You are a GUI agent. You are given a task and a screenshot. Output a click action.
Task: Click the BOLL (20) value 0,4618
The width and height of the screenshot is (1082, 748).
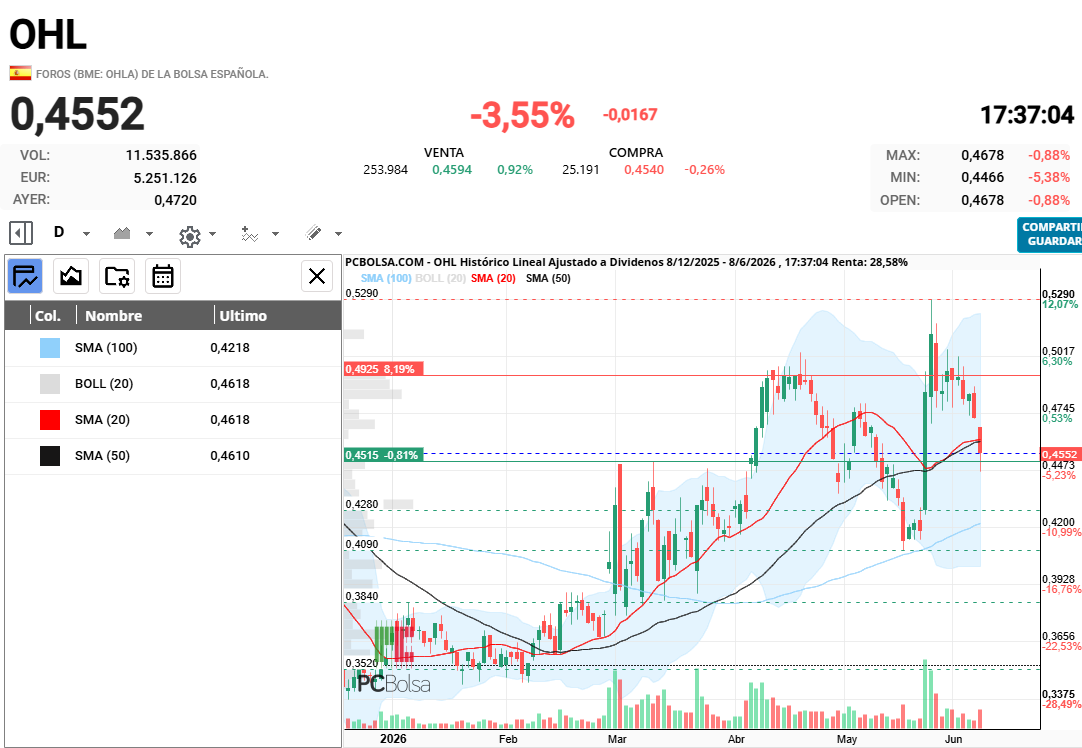click(230, 384)
